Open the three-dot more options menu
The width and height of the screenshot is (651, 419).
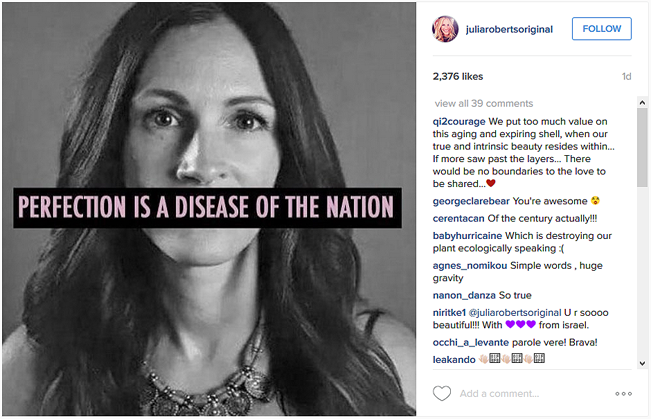[623, 394]
